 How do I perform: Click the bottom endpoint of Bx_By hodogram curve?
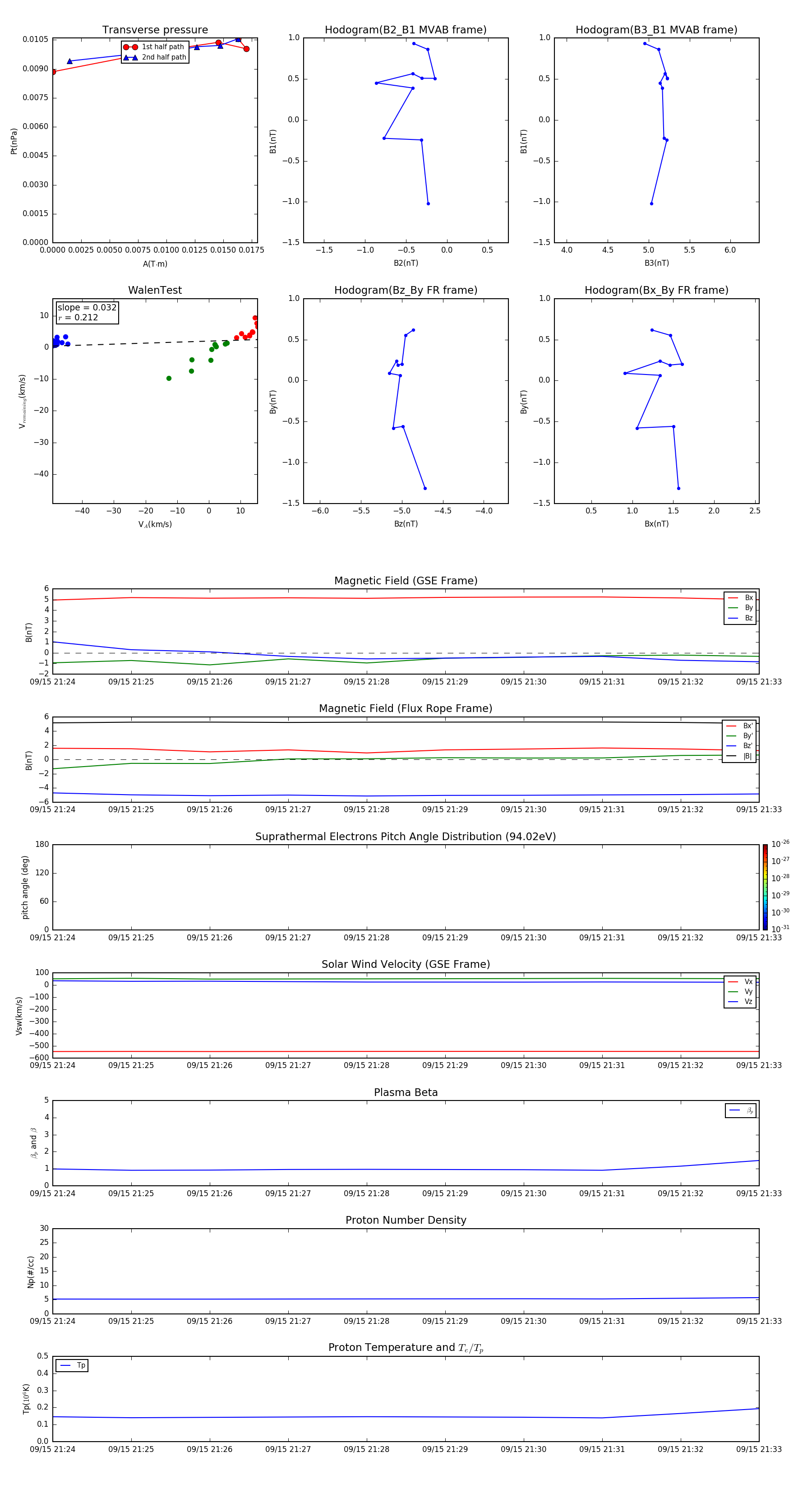click(678, 488)
